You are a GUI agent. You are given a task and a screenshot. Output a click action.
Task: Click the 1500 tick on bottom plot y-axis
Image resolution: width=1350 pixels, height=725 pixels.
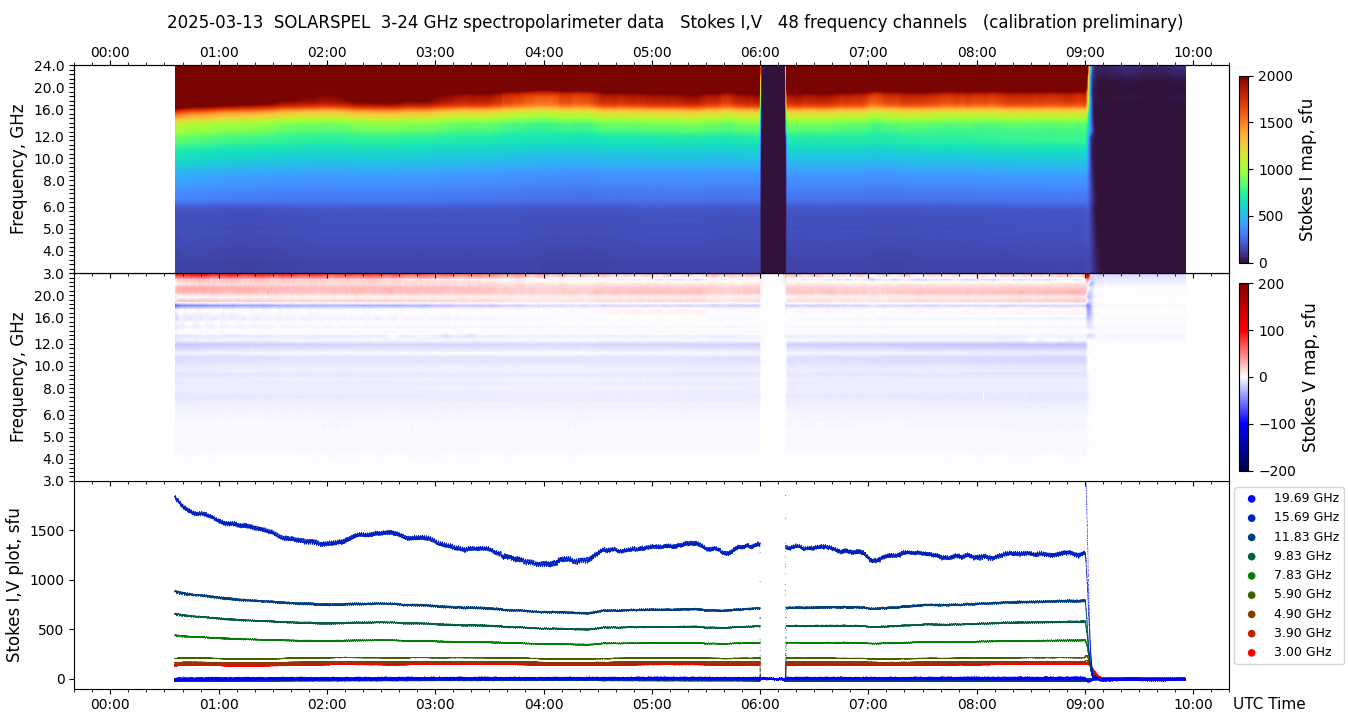(46, 531)
